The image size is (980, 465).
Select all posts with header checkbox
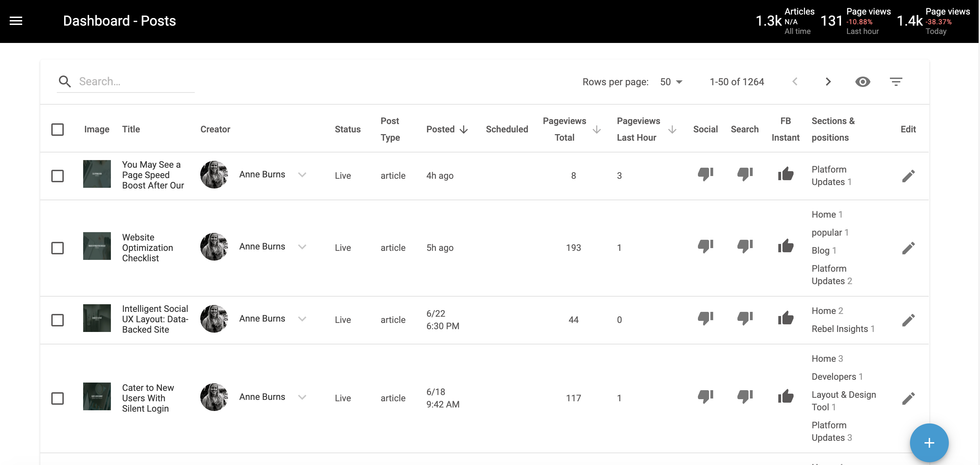[x=58, y=130]
